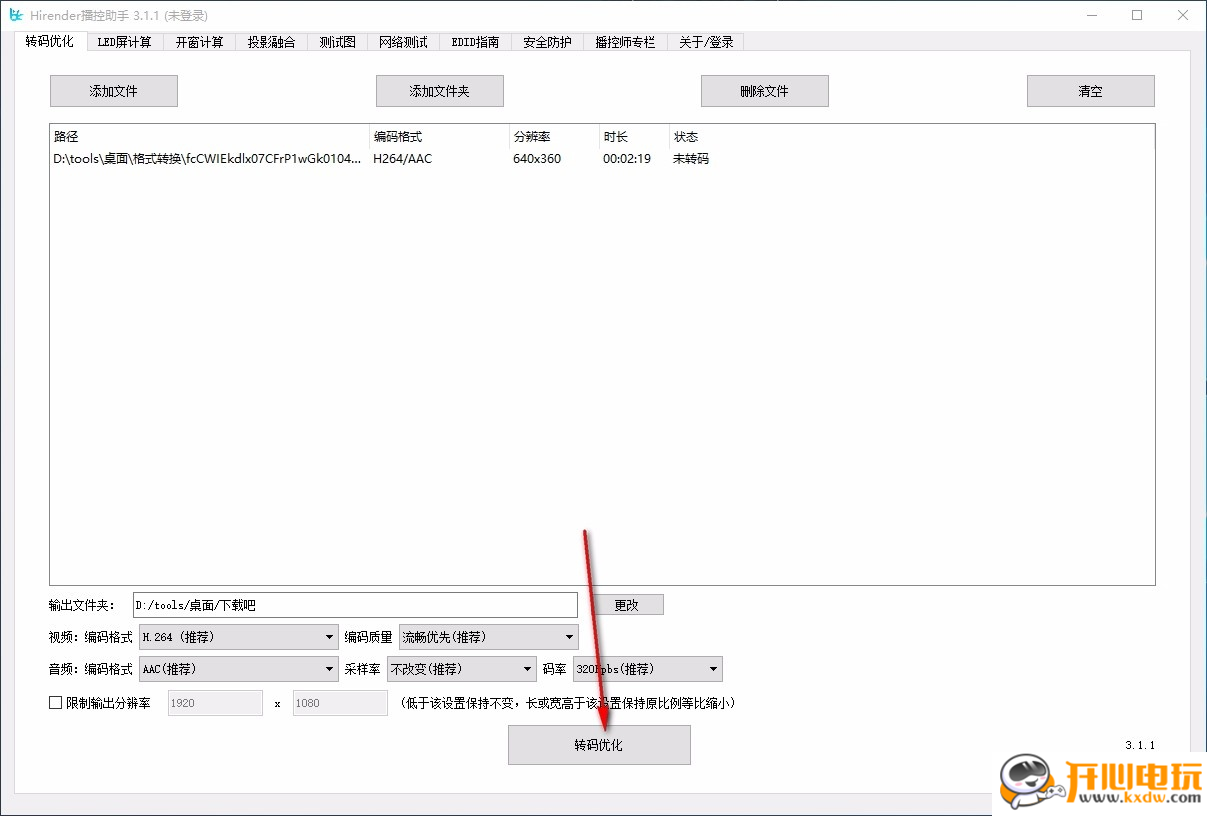The height and width of the screenshot is (816, 1207).
Task: Open the 关于/登录 tab
Action: coord(706,42)
